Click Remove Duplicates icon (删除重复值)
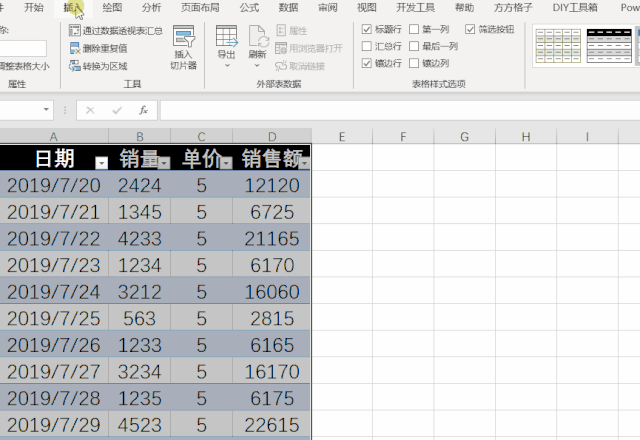640x440 pixels. (75, 48)
